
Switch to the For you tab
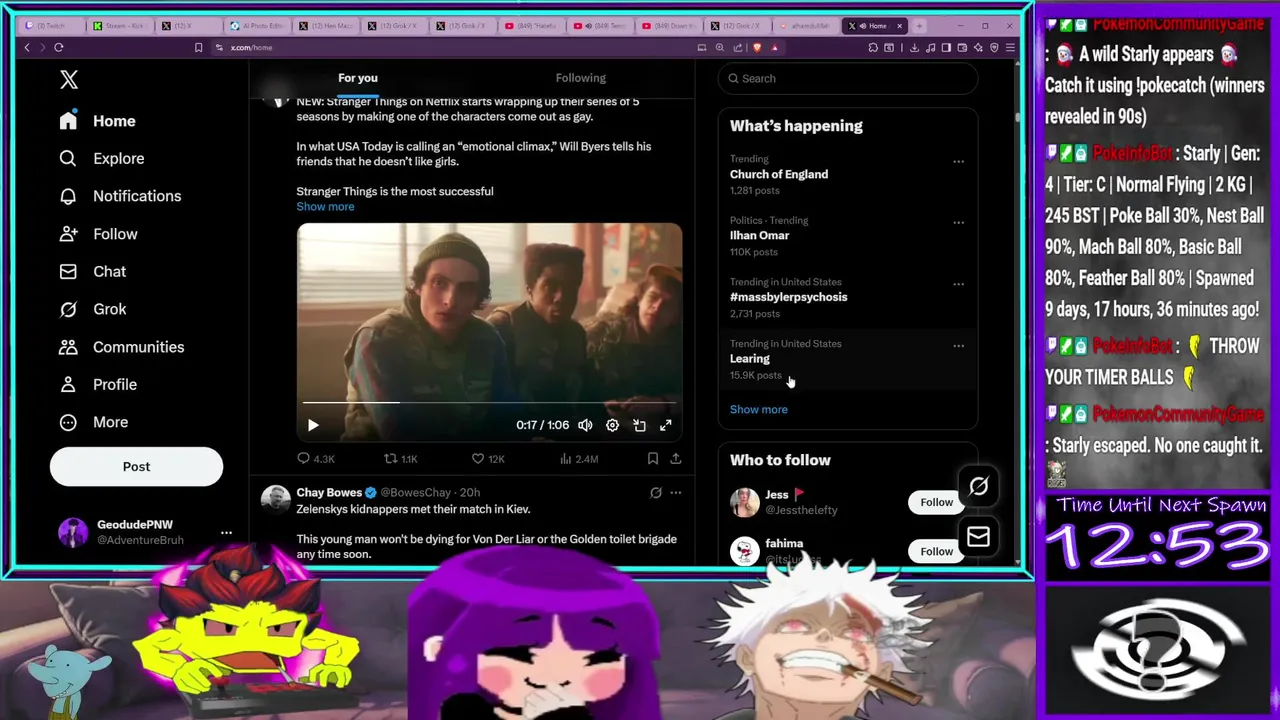point(358,78)
